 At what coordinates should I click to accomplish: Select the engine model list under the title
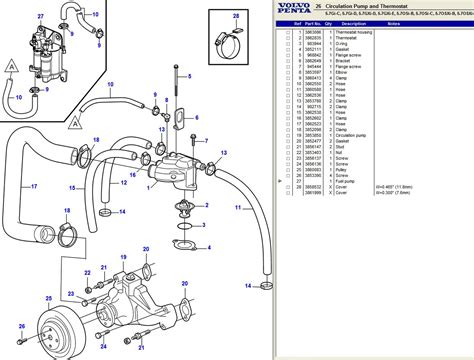click(x=399, y=14)
